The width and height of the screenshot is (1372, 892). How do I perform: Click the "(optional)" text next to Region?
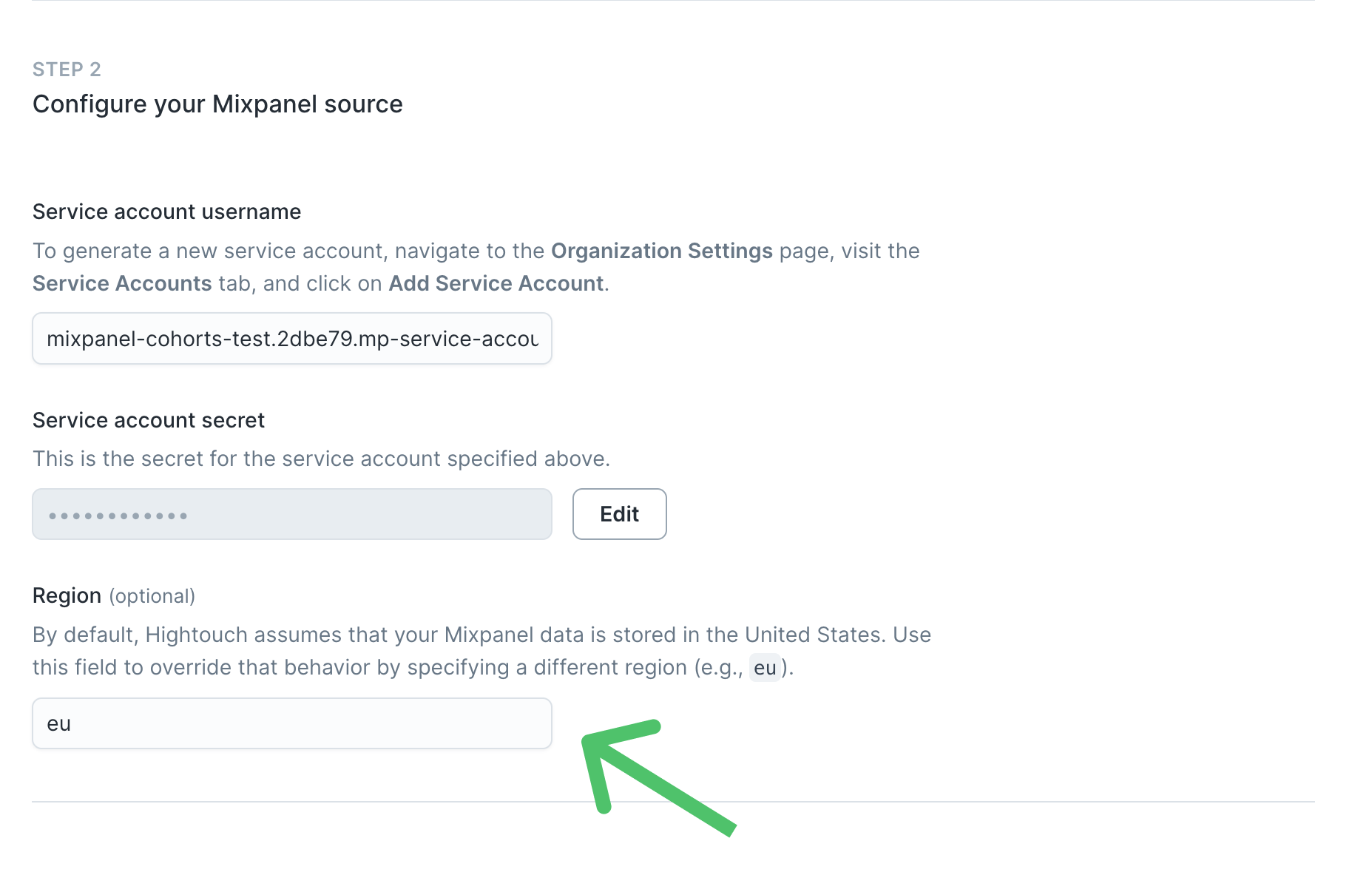(x=152, y=596)
